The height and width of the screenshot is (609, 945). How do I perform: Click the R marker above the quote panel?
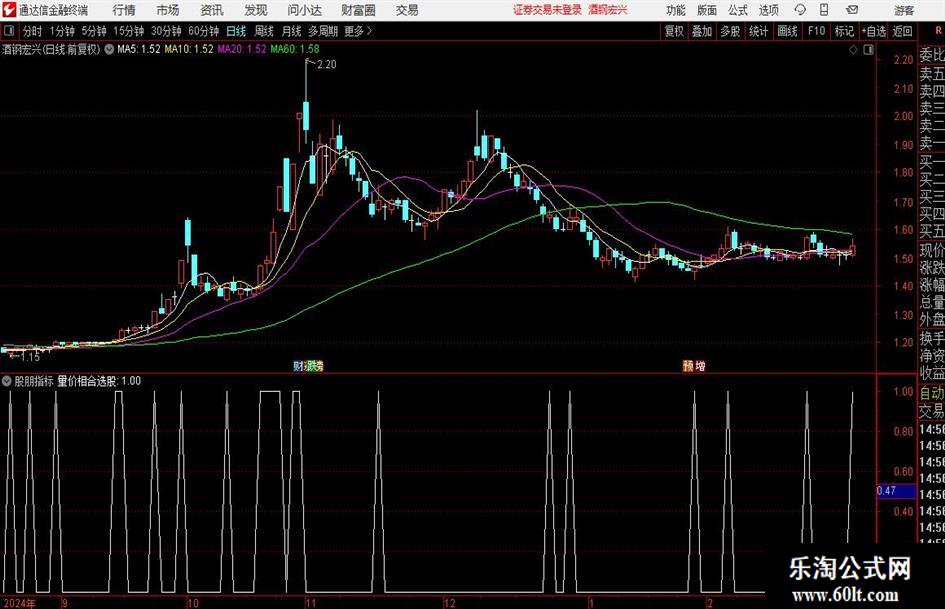(x=938, y=30)
